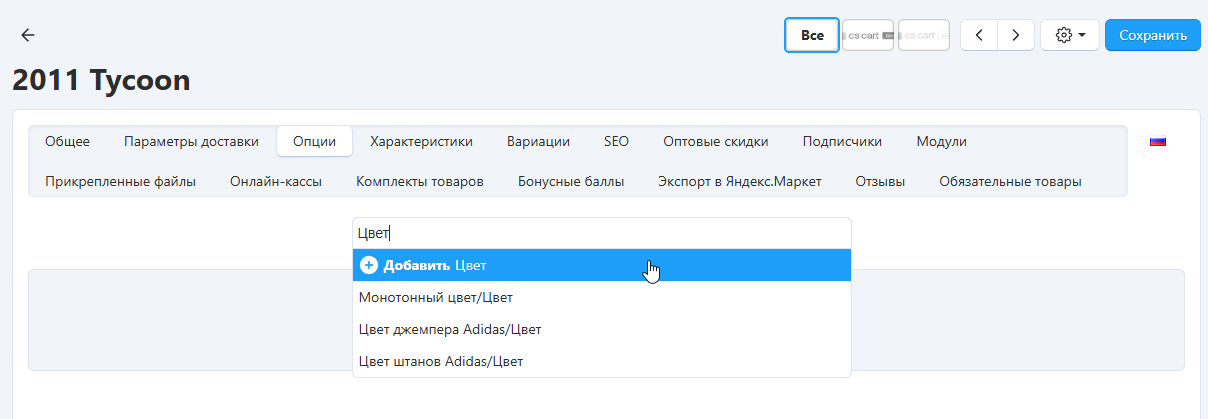This screenshot has width=1208, height=419.
Task: Open the Характеристики tab
Action: pos(421,142)
